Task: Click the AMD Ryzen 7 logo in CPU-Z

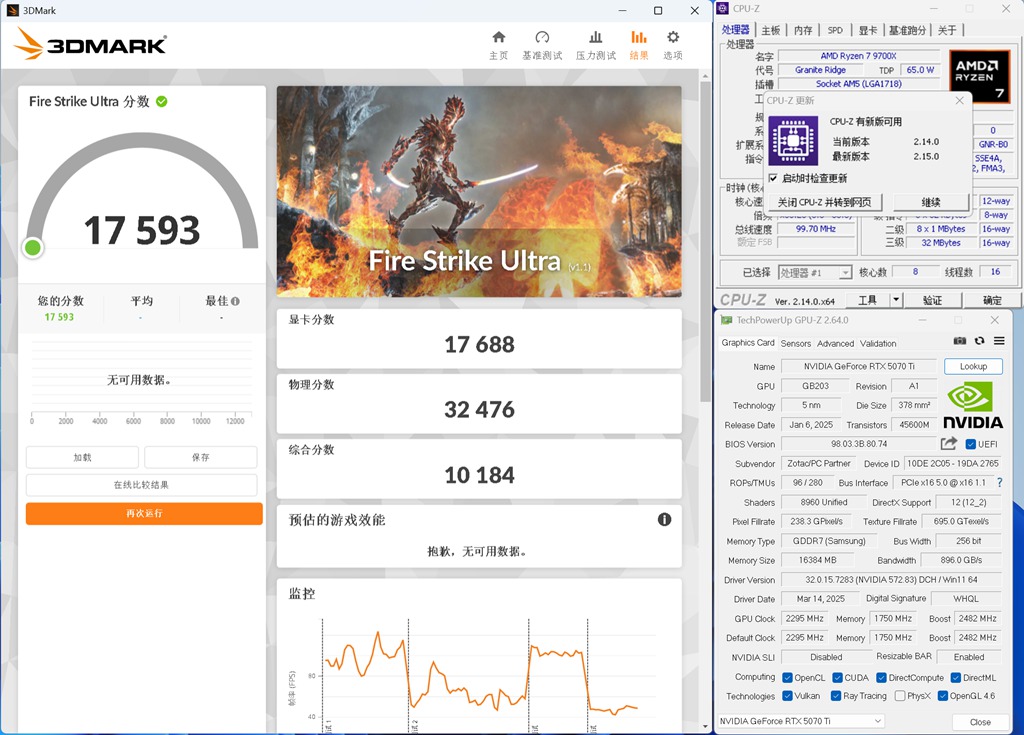Action: point(979,76)
